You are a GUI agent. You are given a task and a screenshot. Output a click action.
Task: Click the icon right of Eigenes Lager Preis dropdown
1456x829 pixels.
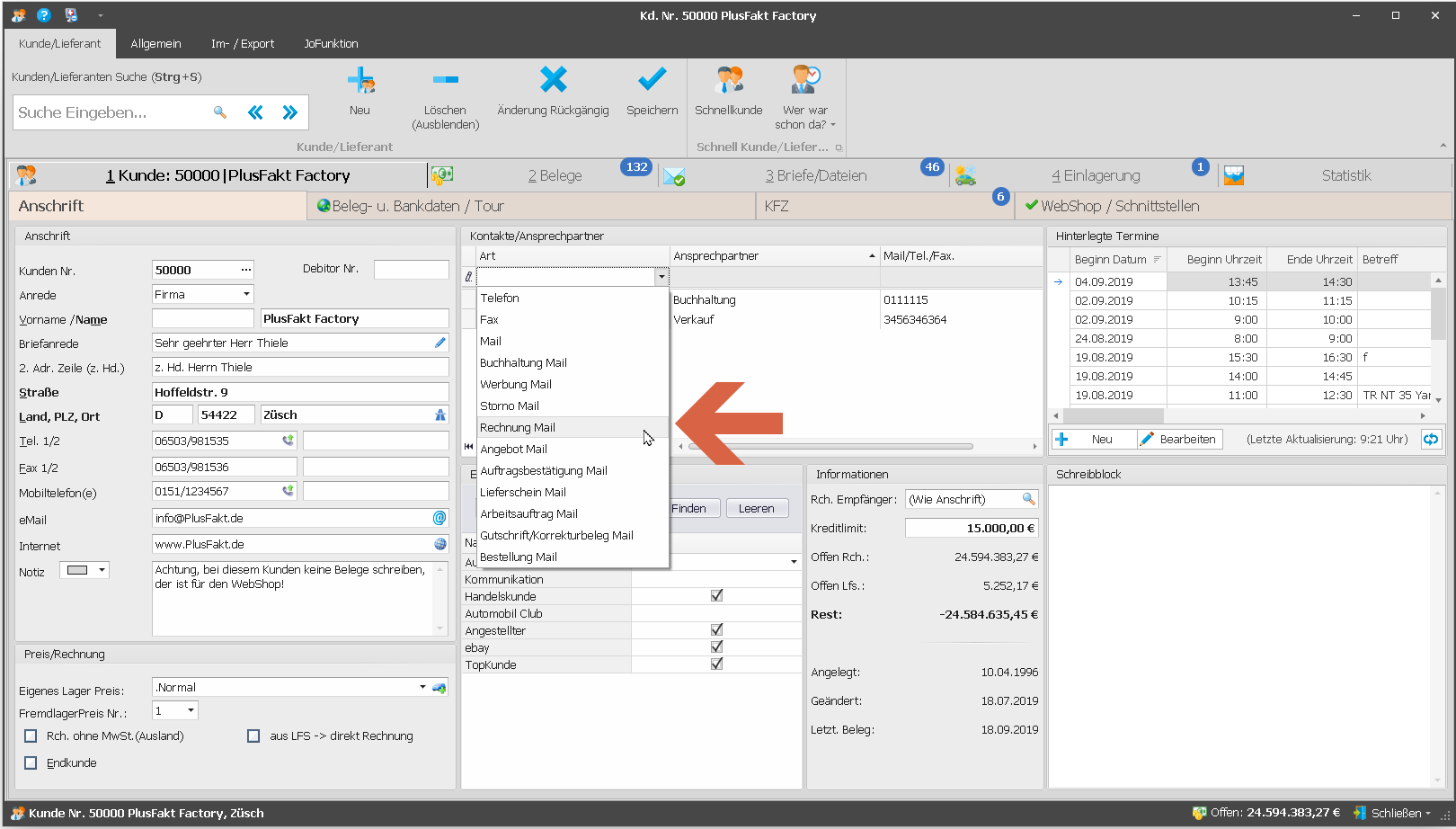coord(439,687)
